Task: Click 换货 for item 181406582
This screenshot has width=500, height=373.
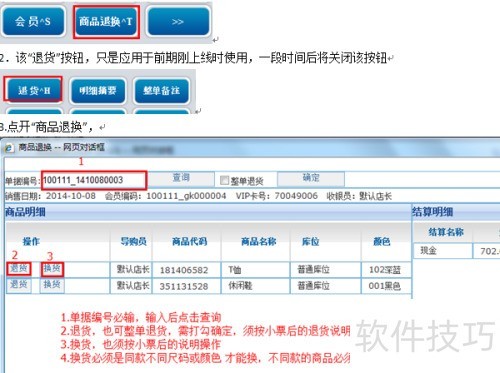Action: [52, 269]
